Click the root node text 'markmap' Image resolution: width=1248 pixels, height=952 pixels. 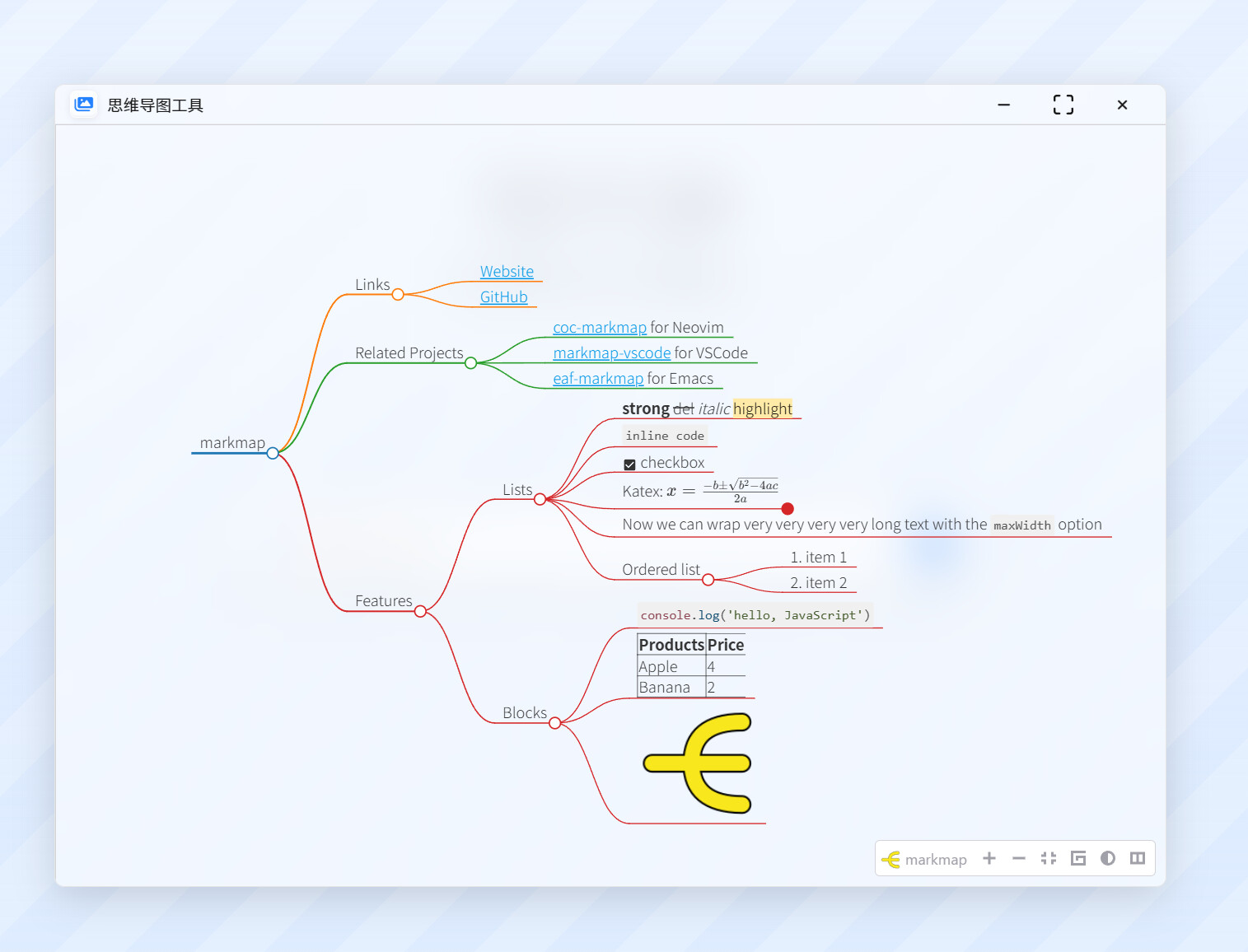[232, 443]
